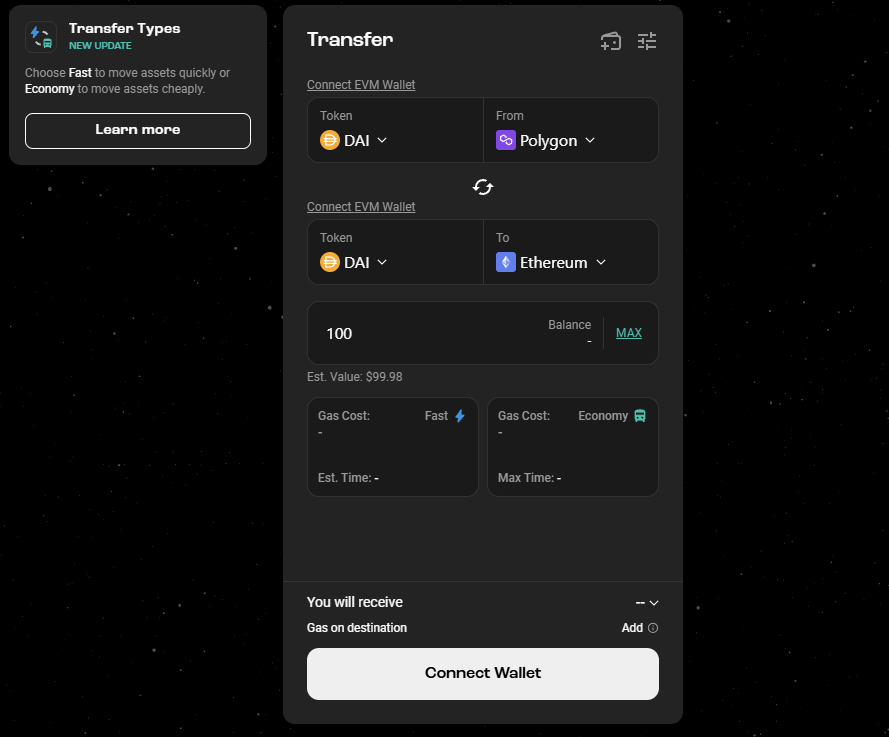Click the blue lightning bolt Fast icon
The height and width of the screenshot is (737, 889).
click(x=460, y=416)
